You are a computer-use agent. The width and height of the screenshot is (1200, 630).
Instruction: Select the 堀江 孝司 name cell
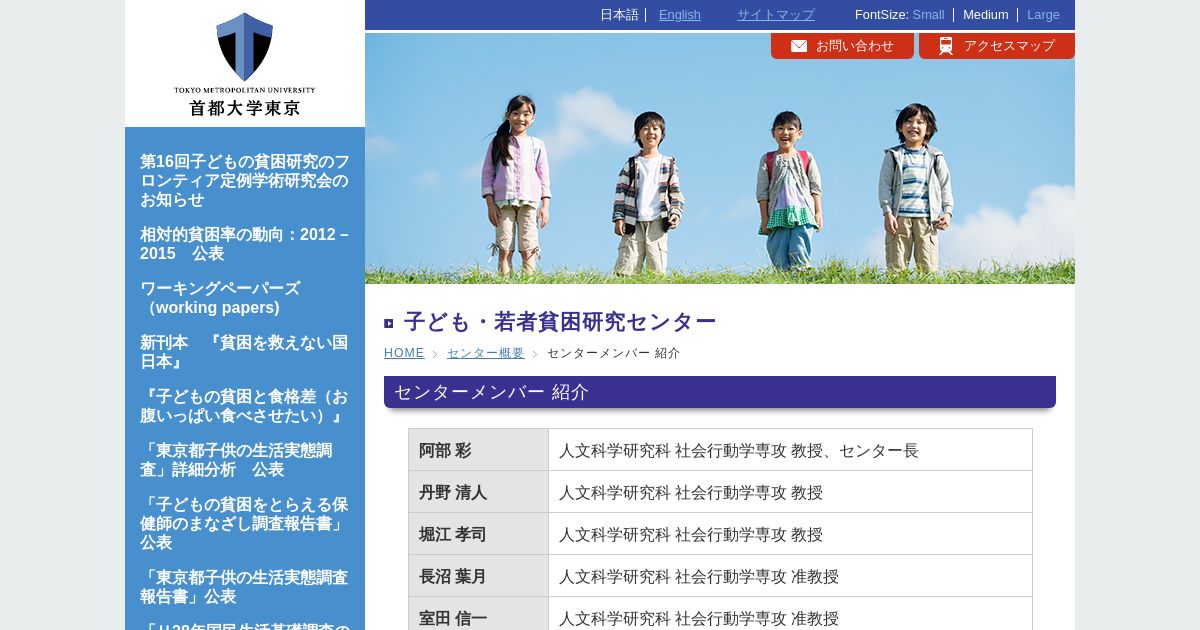[x=478, y=534]
